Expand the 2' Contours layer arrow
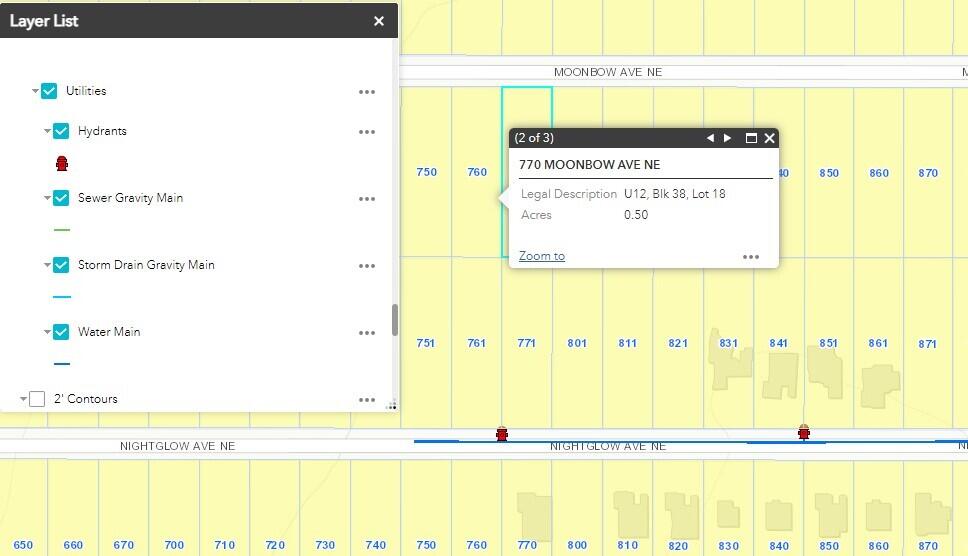This screenshot has width=968, height=556. coord(23,399)
